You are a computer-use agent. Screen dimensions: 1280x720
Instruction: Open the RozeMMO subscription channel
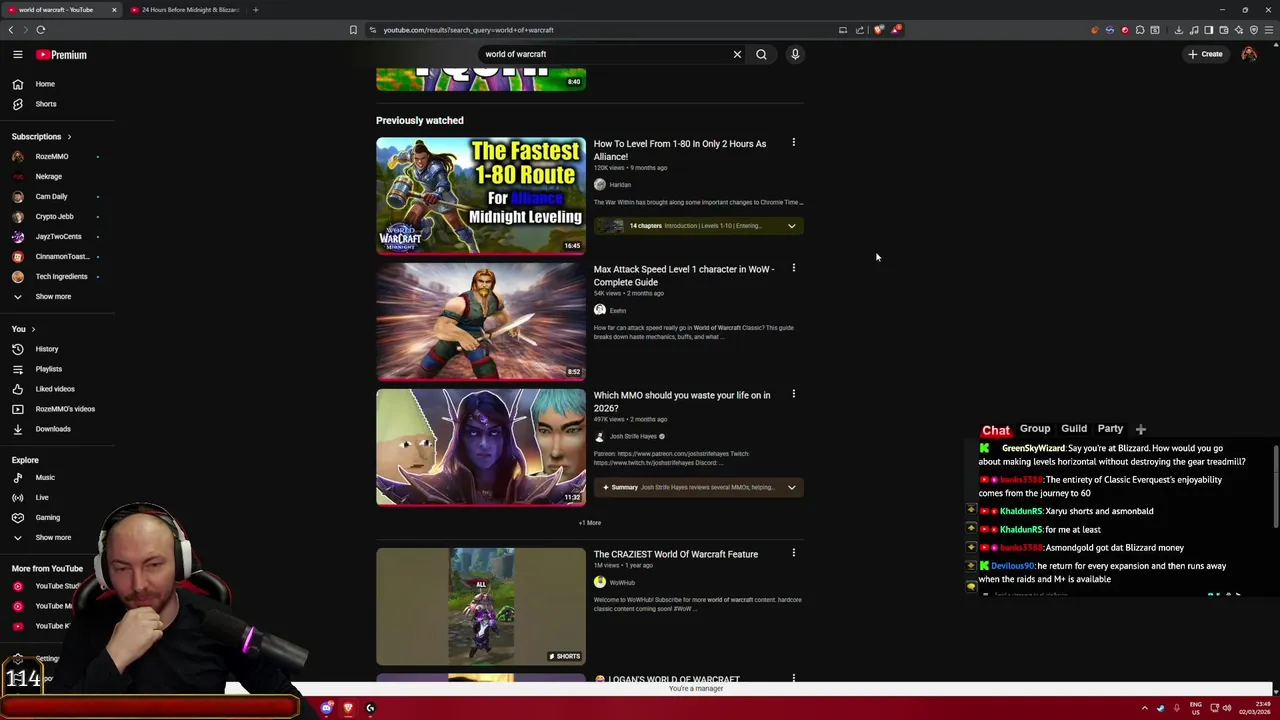(x=52, y=156)
